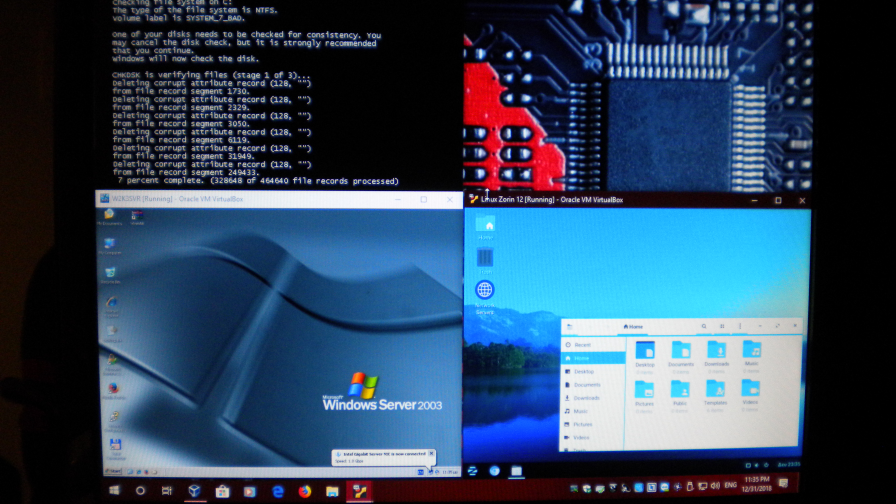
Task: Click the Home path button in Files header
Action: coord(633,327)
